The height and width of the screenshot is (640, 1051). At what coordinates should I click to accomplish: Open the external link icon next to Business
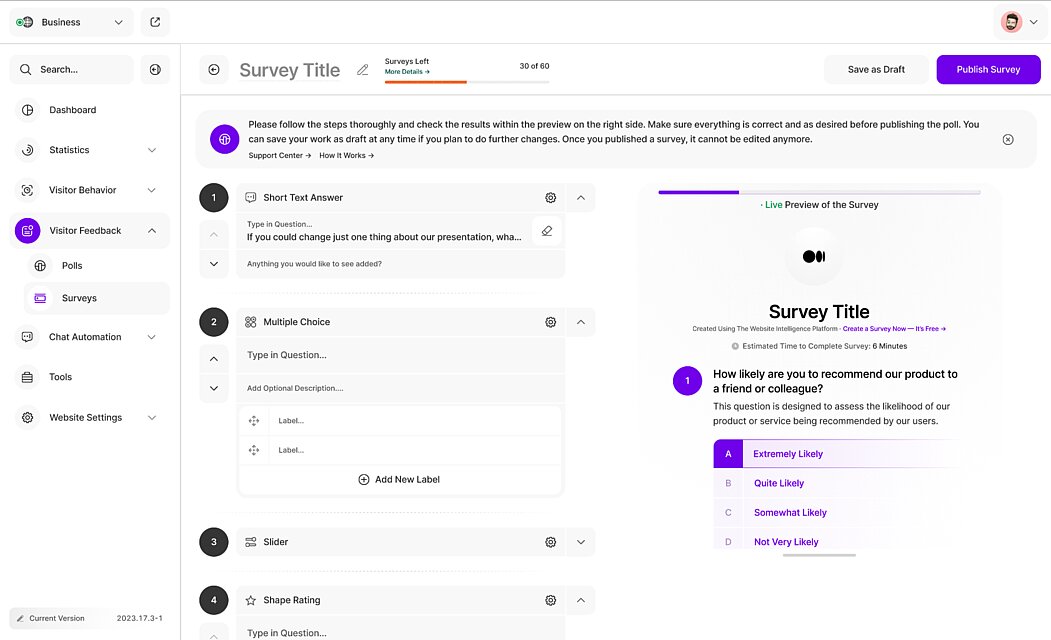click(x=155, y=22)
